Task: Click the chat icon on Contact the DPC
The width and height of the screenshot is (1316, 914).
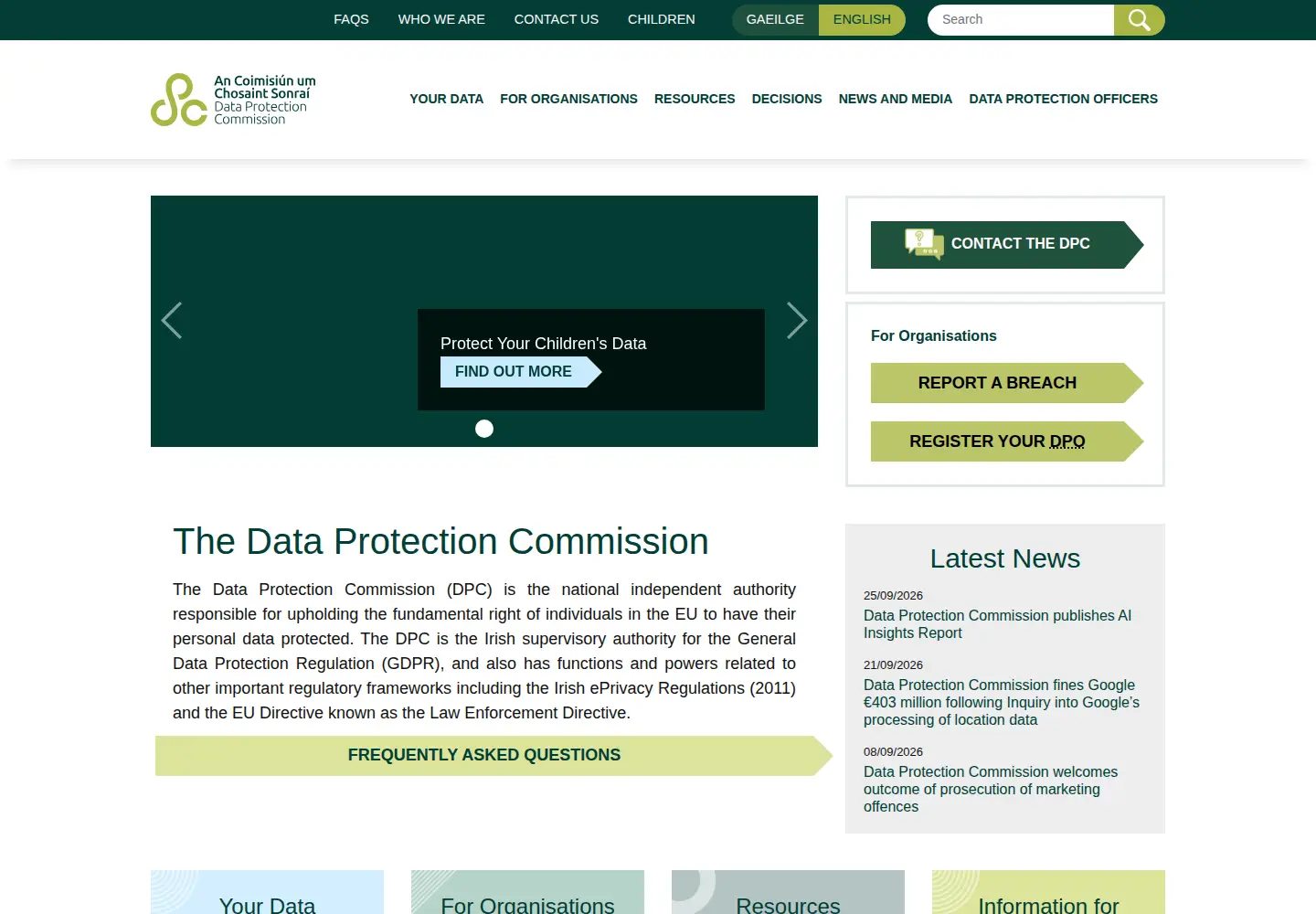Action: click(x=924, y=244)
